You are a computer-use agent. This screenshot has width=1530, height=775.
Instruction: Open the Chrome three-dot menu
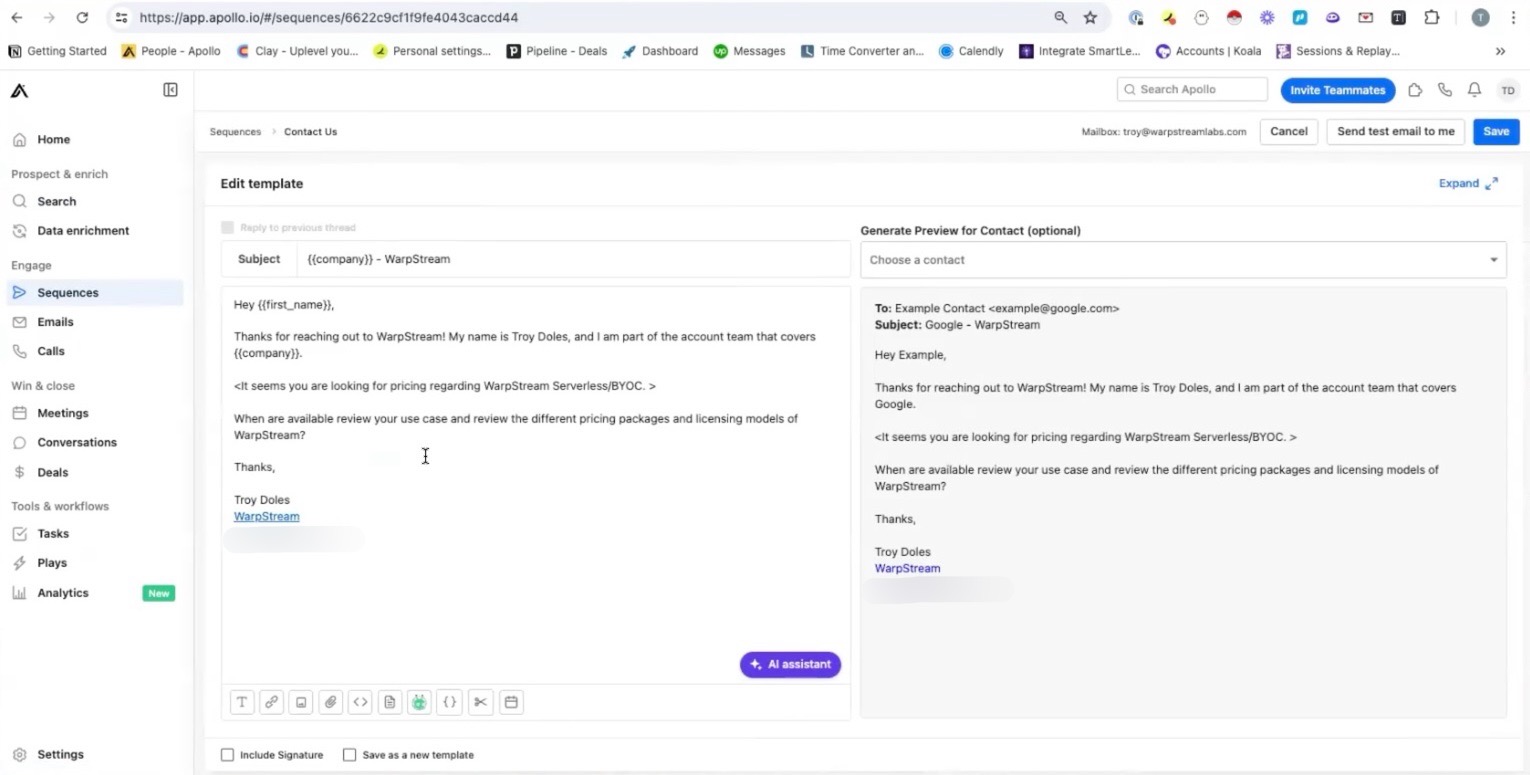tap(1513, 17)
